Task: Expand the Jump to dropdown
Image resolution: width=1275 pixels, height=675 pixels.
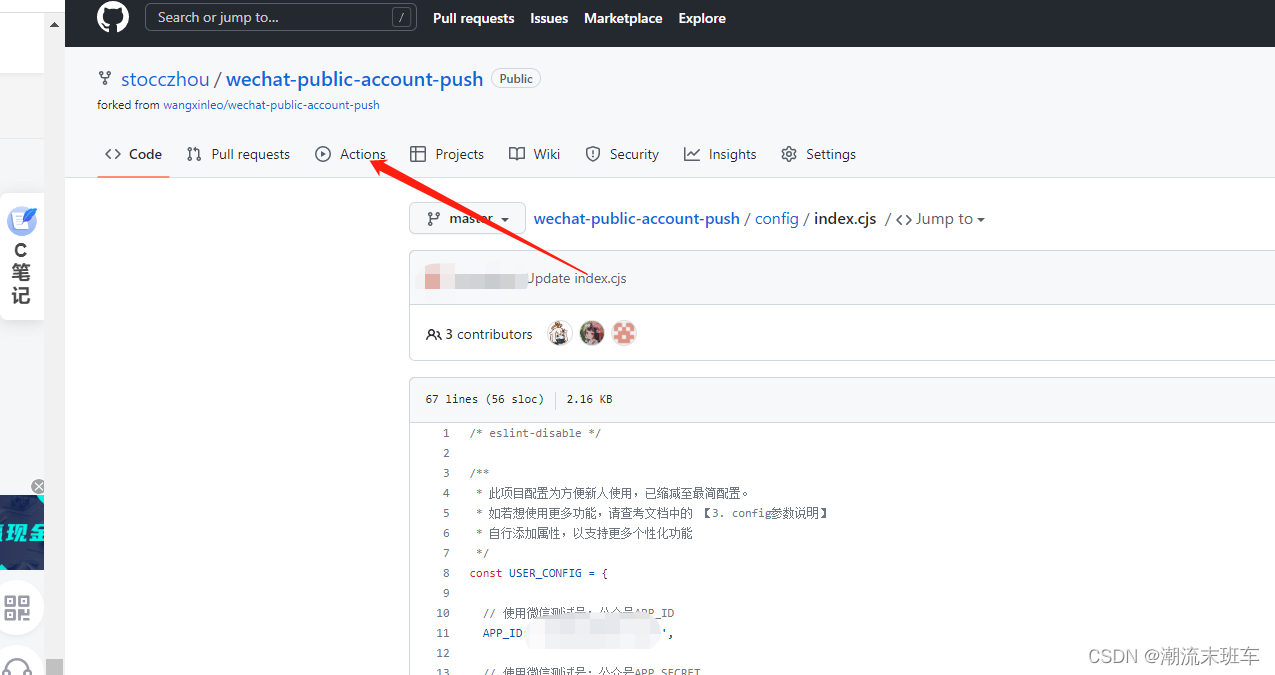Action: coord(940,219)
